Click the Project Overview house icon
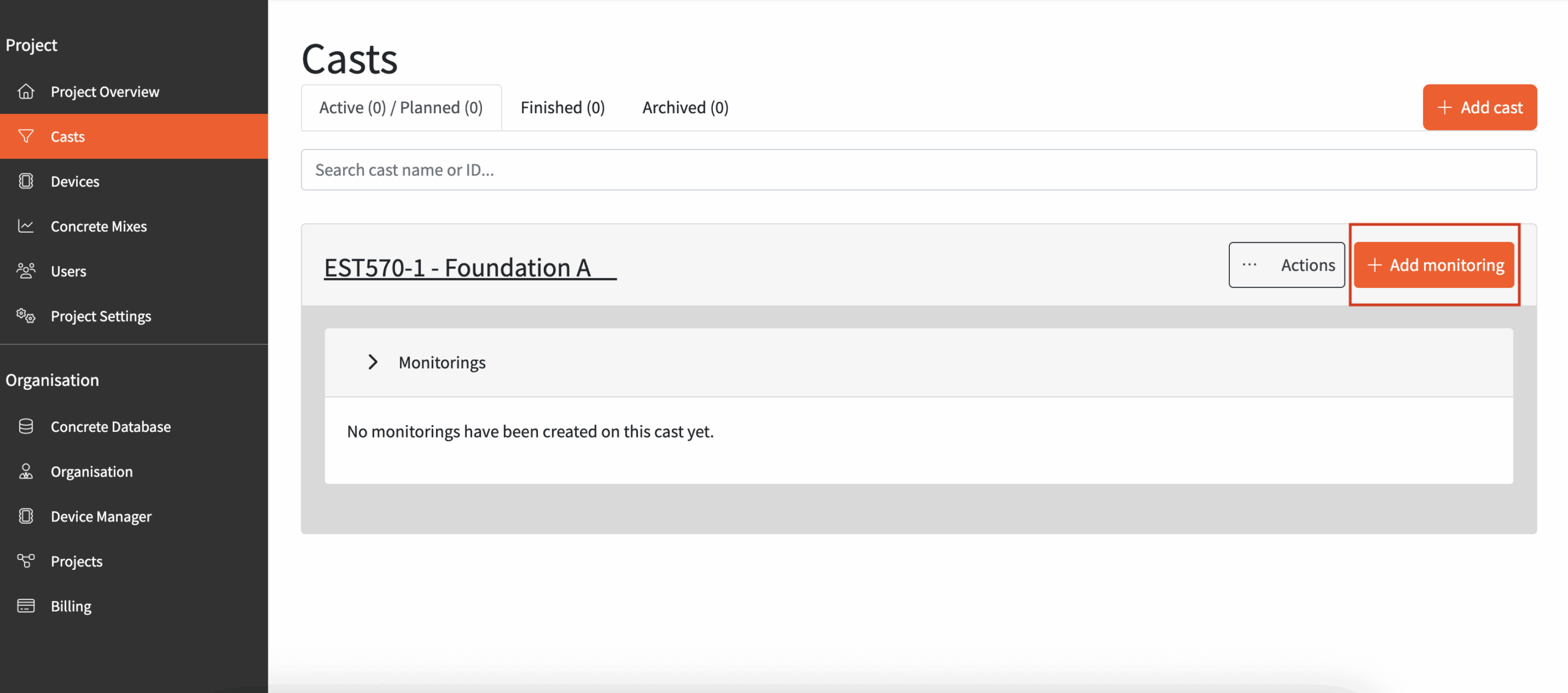Image resolution: width=1568 pixels, height=693 pixels. (x=26, y=91)
